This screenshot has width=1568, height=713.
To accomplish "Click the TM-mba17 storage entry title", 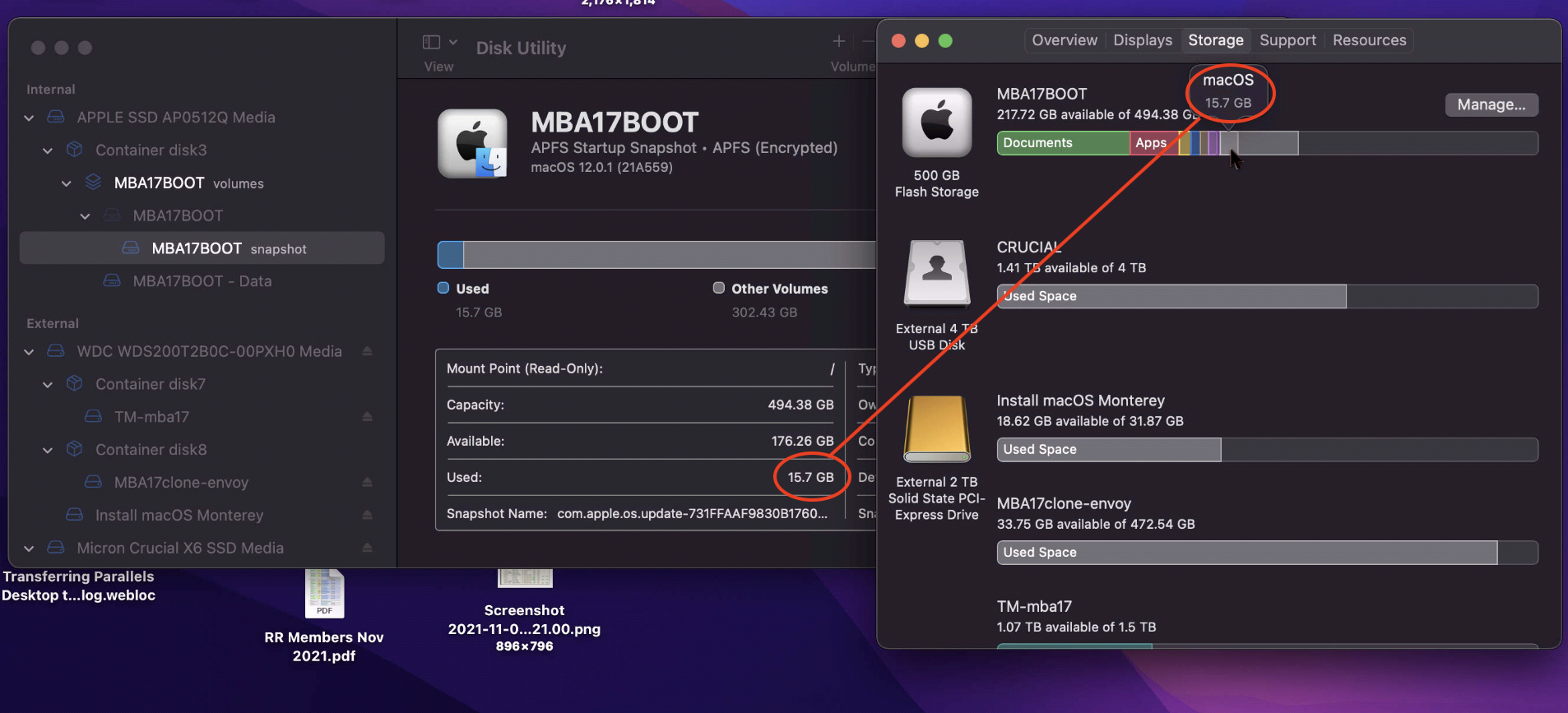I will coord(1034,607).
